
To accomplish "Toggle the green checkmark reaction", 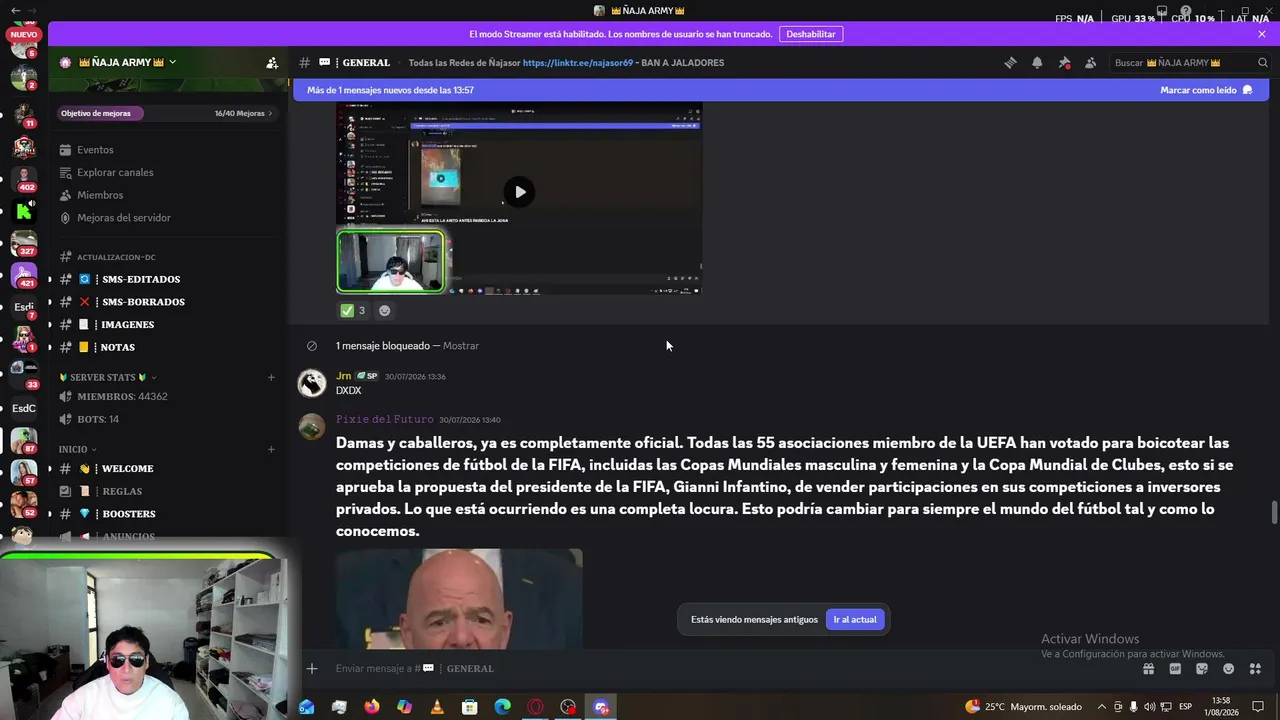I will click(x=352, y=310).
